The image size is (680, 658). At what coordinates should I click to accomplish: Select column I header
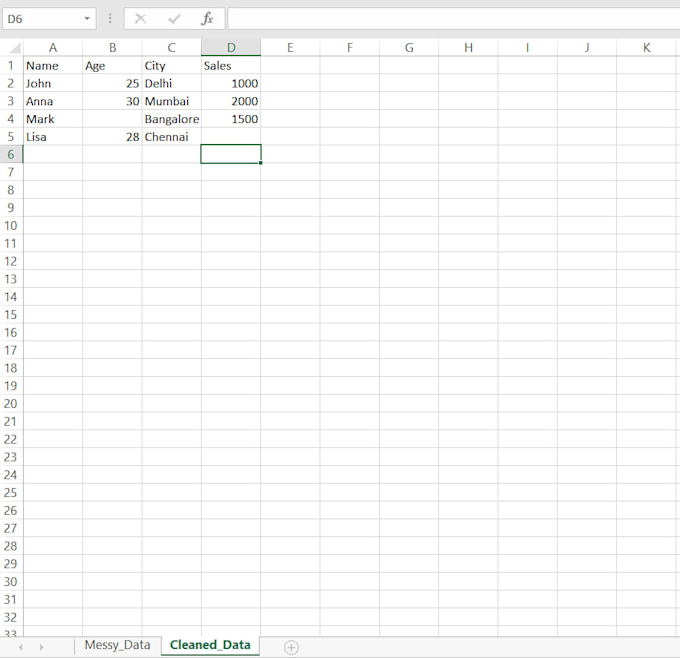pyautogui.click(x=528, y=47)
